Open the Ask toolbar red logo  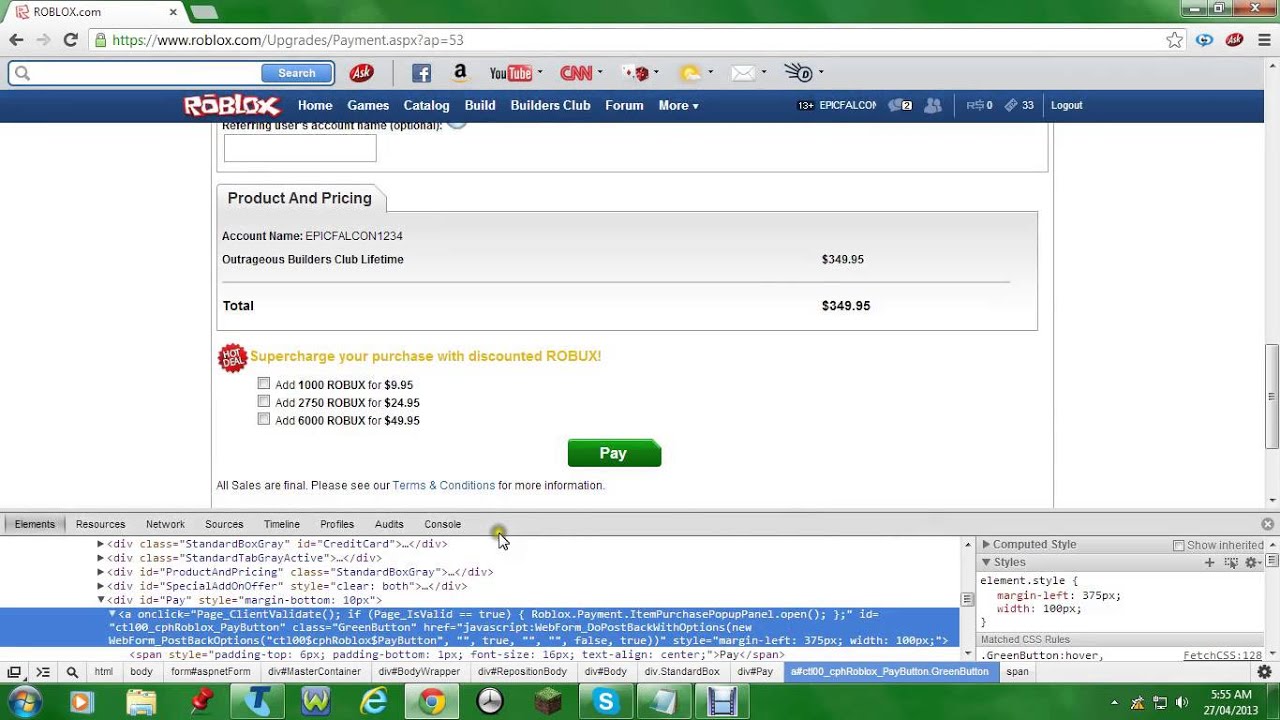click(361, 73)
